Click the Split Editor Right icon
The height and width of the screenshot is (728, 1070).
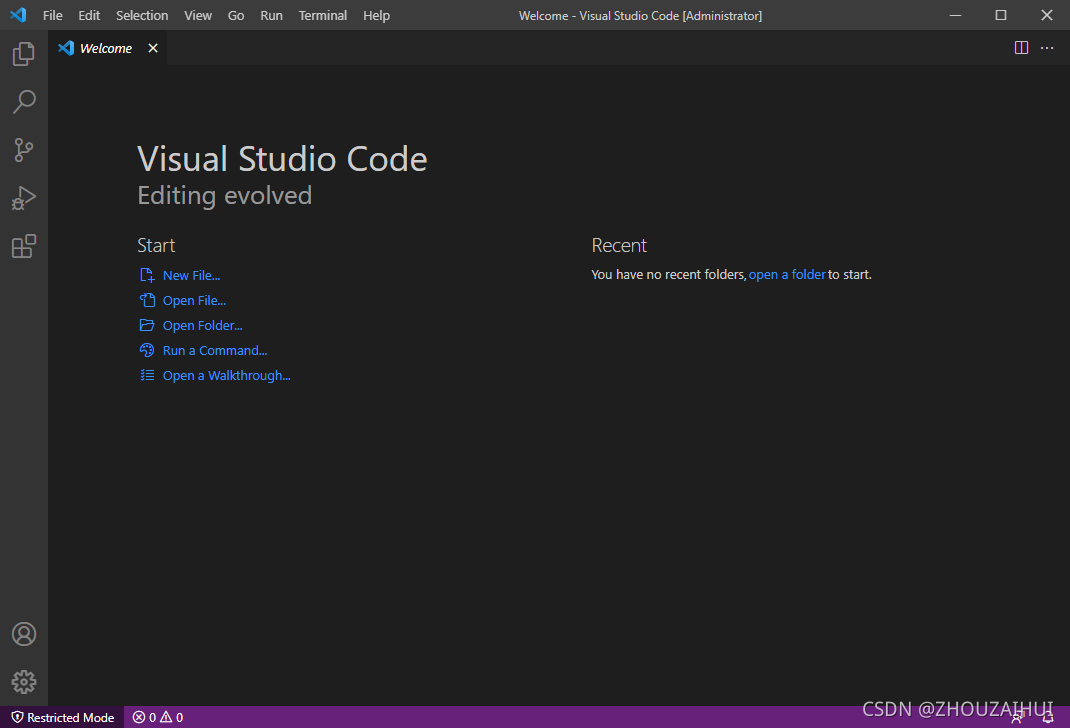click(1021, 48)
